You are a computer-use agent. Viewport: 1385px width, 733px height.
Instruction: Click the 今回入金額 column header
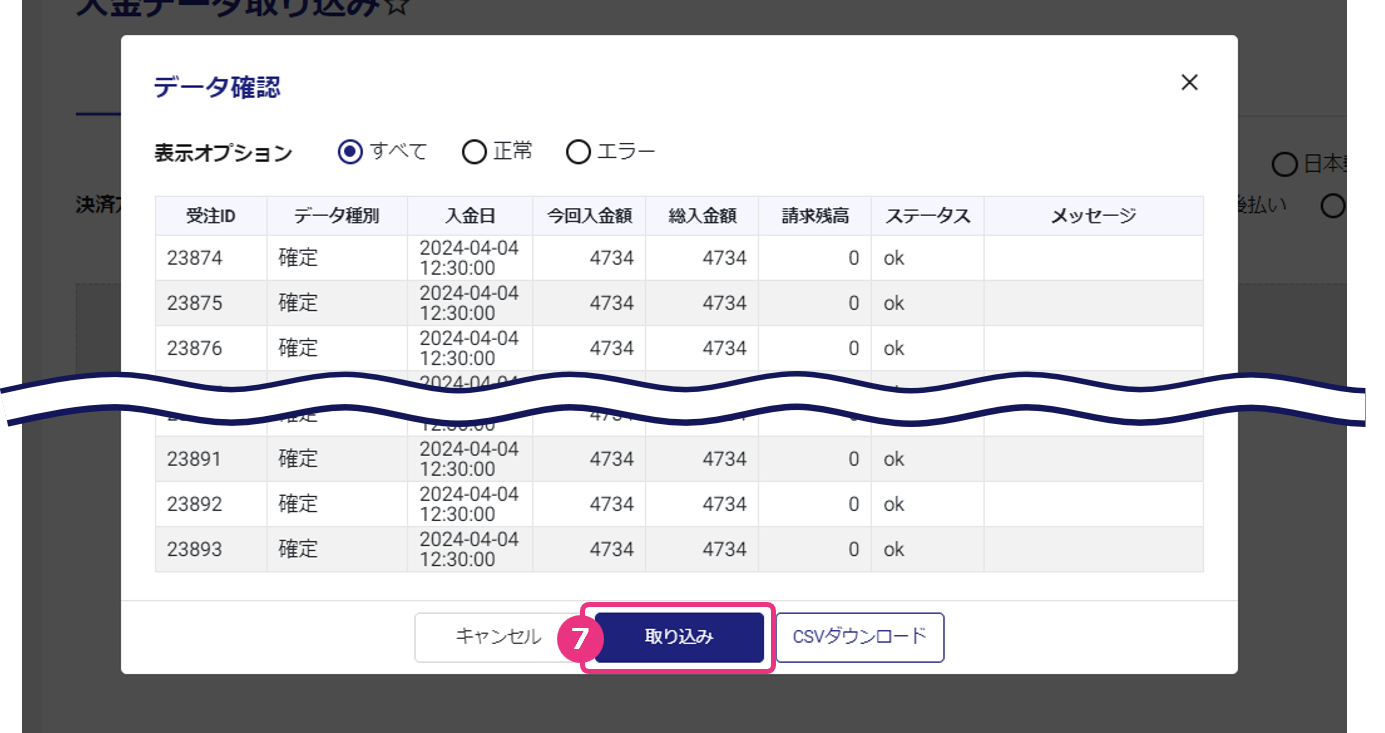pos(589,216)
